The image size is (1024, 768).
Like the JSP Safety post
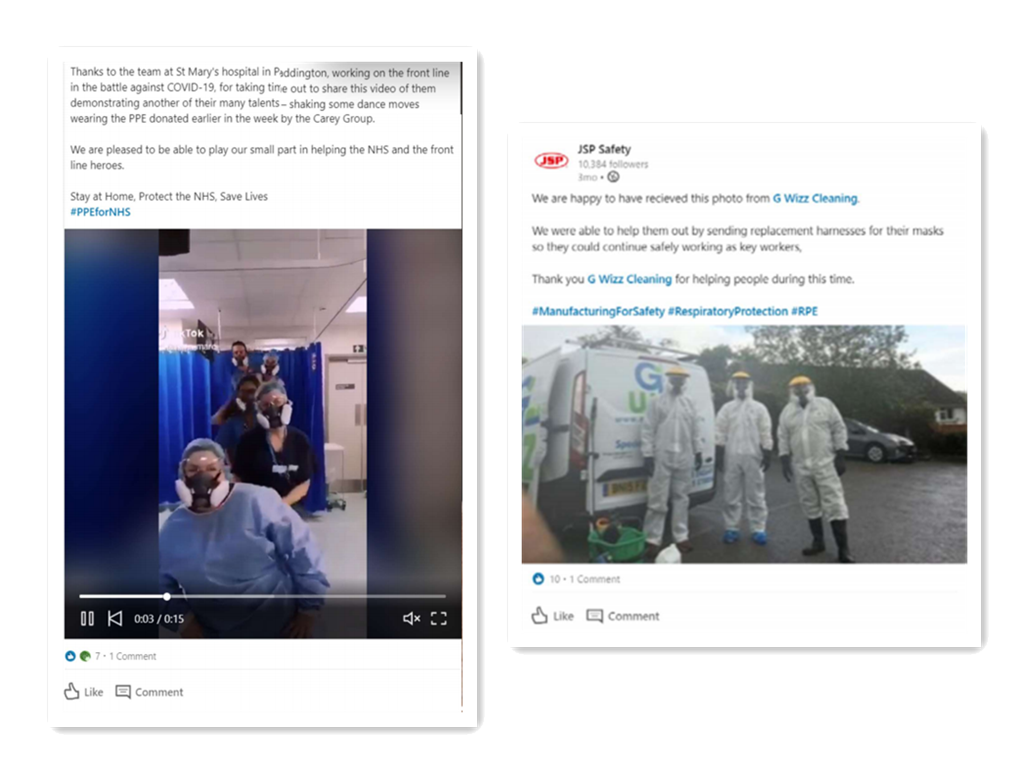pyautogui.click(x=552, y=616)
